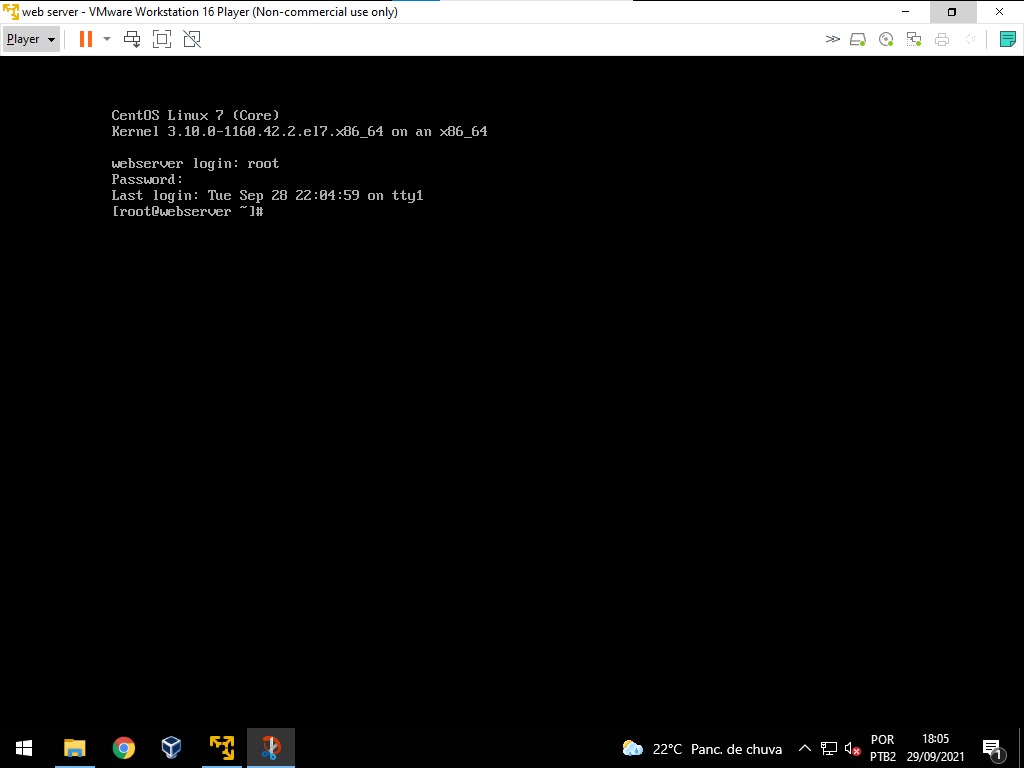Image resolution: width=1024 pixels, height=768 pixels.
Task: Restore down the VMware Player window
Action: (x=952, y=12)
